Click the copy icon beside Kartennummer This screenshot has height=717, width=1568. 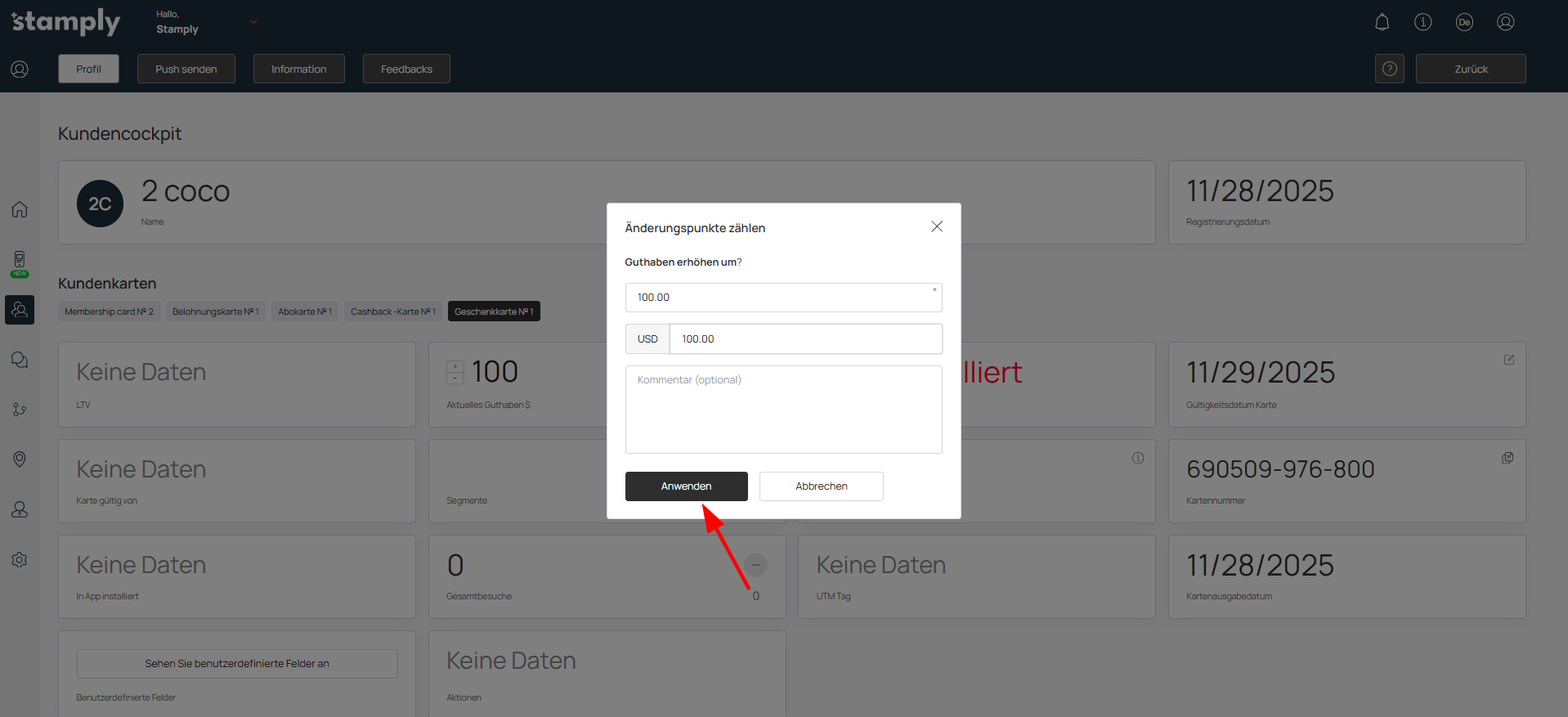click(1508, 458)
